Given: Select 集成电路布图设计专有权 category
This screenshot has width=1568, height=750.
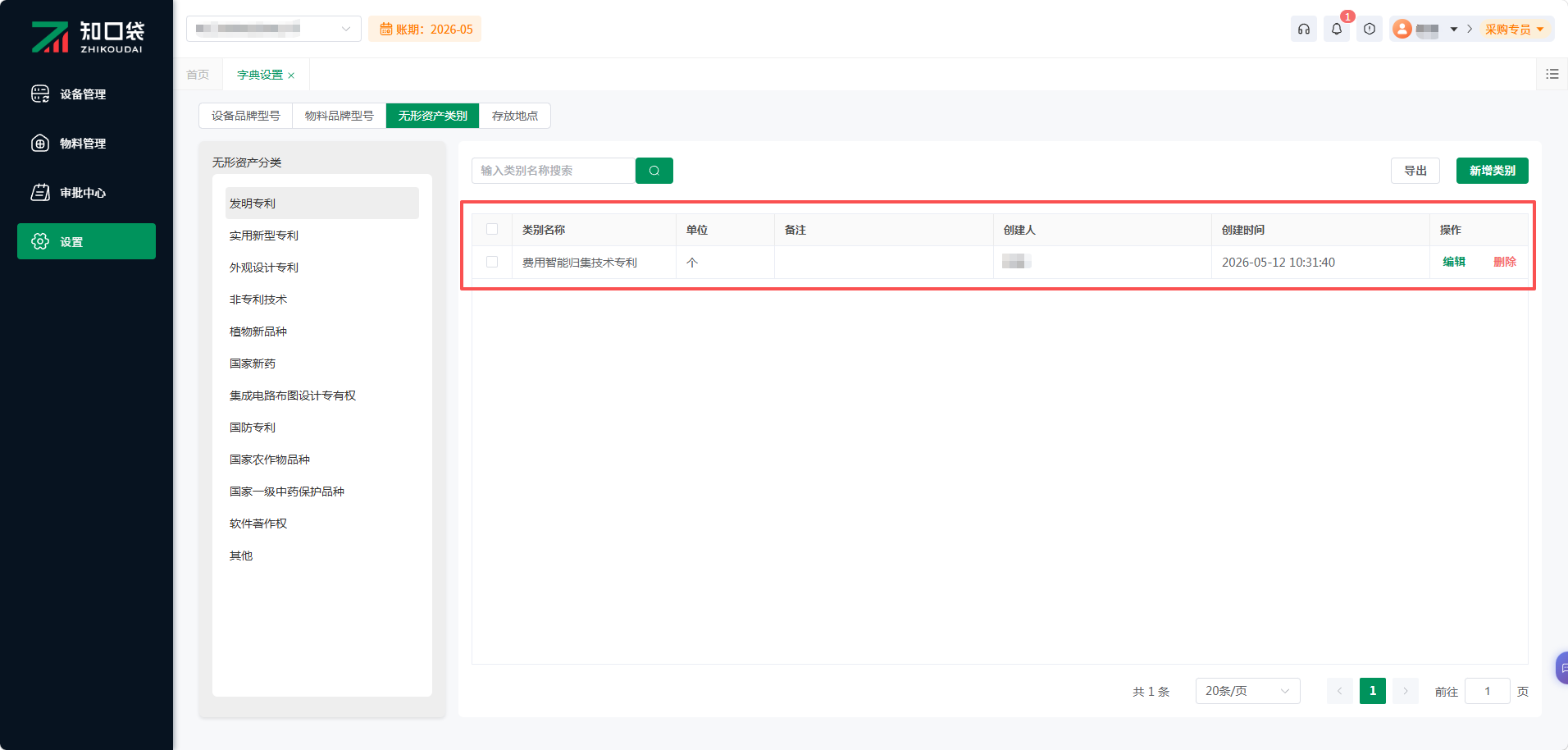Looking at the screenshot, I should 322,396.
